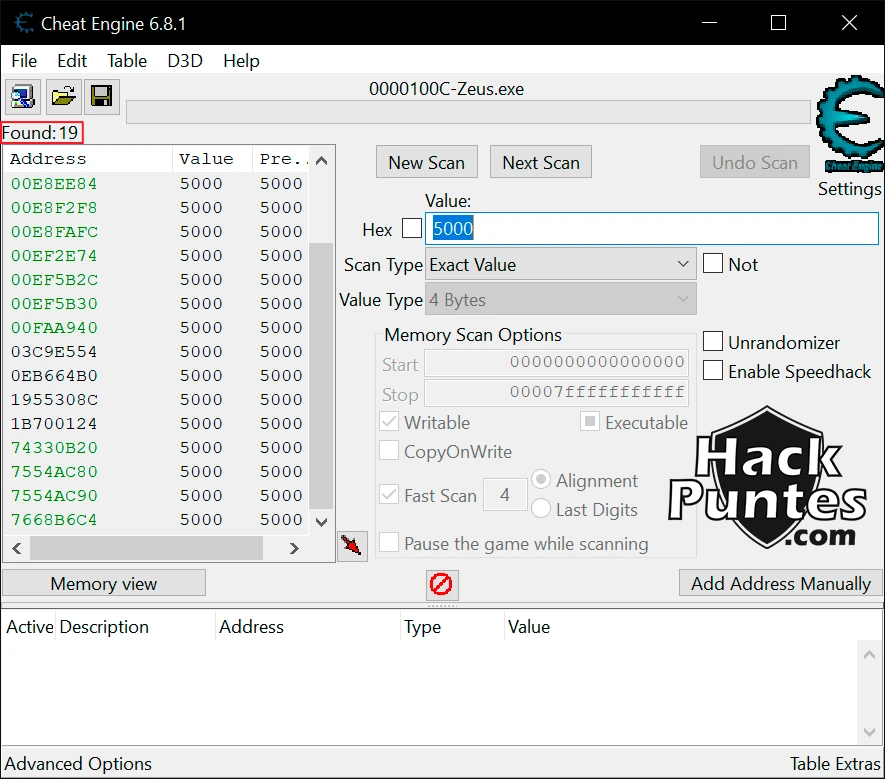
Task: Select the Alignment radio button
Action: pos(541,480)
